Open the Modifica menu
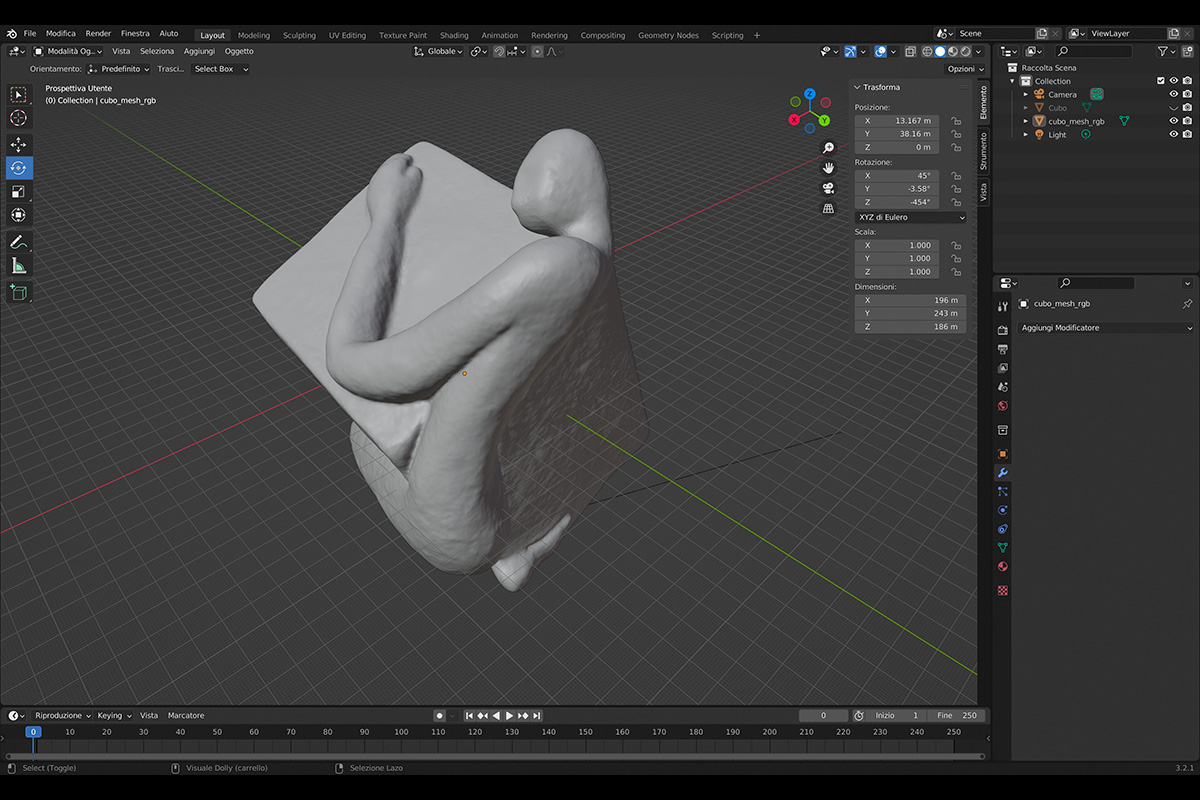 [60, 33]
